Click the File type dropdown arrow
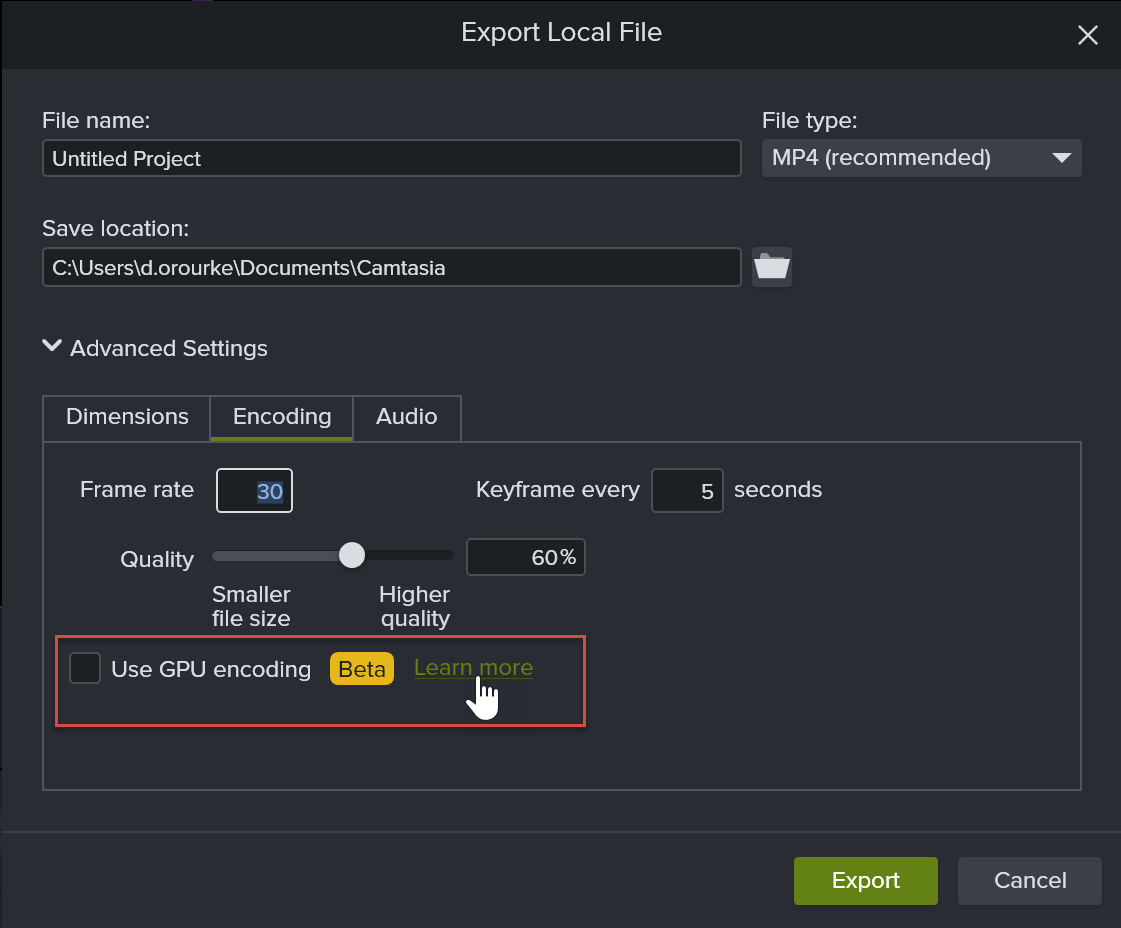This screenshot has height=928, width=1121. (1062, 157)
